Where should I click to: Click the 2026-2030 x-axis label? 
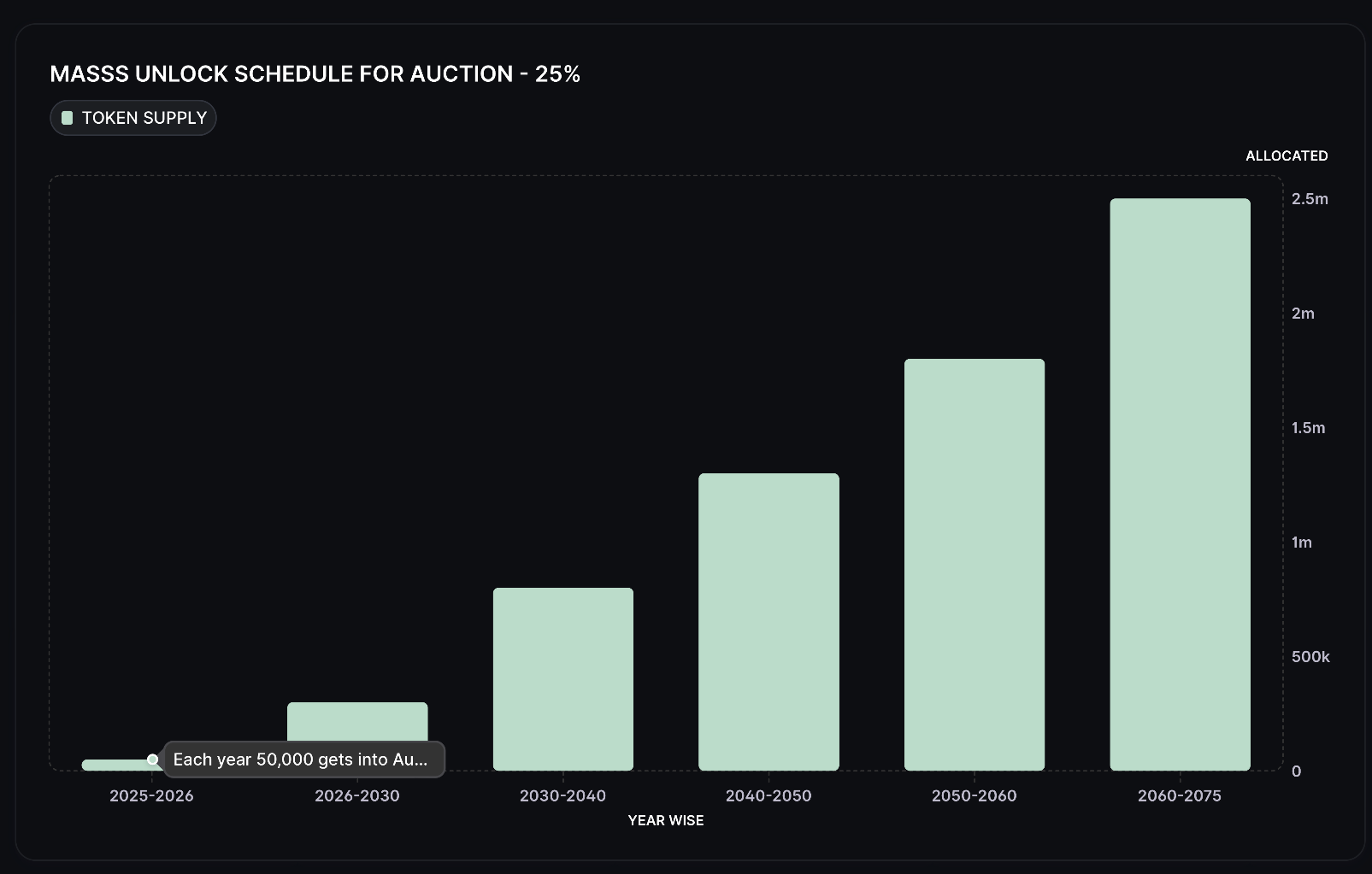(357, 795)
